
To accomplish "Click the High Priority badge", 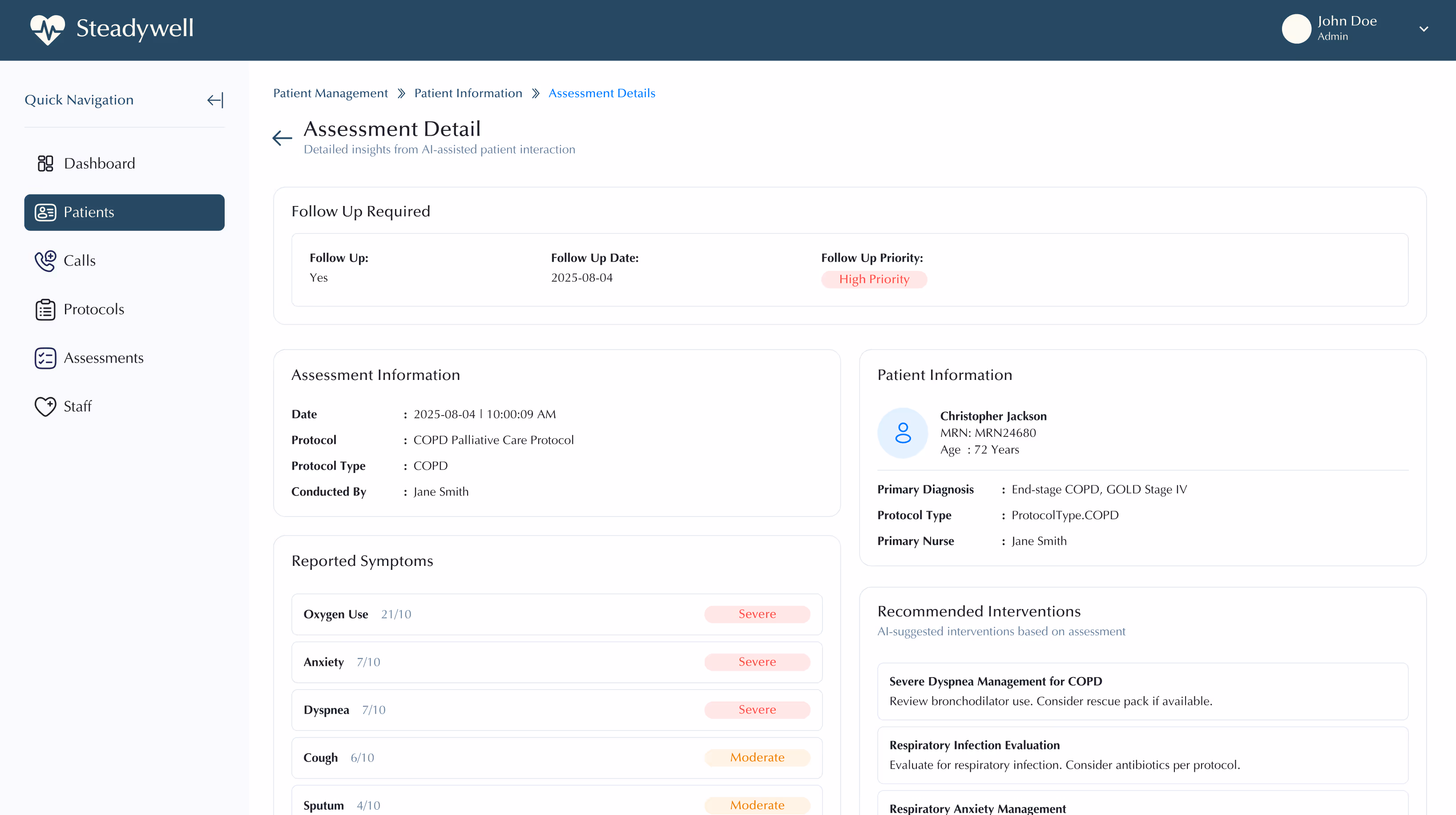I will pyautogui.click(x=874, y=279).
